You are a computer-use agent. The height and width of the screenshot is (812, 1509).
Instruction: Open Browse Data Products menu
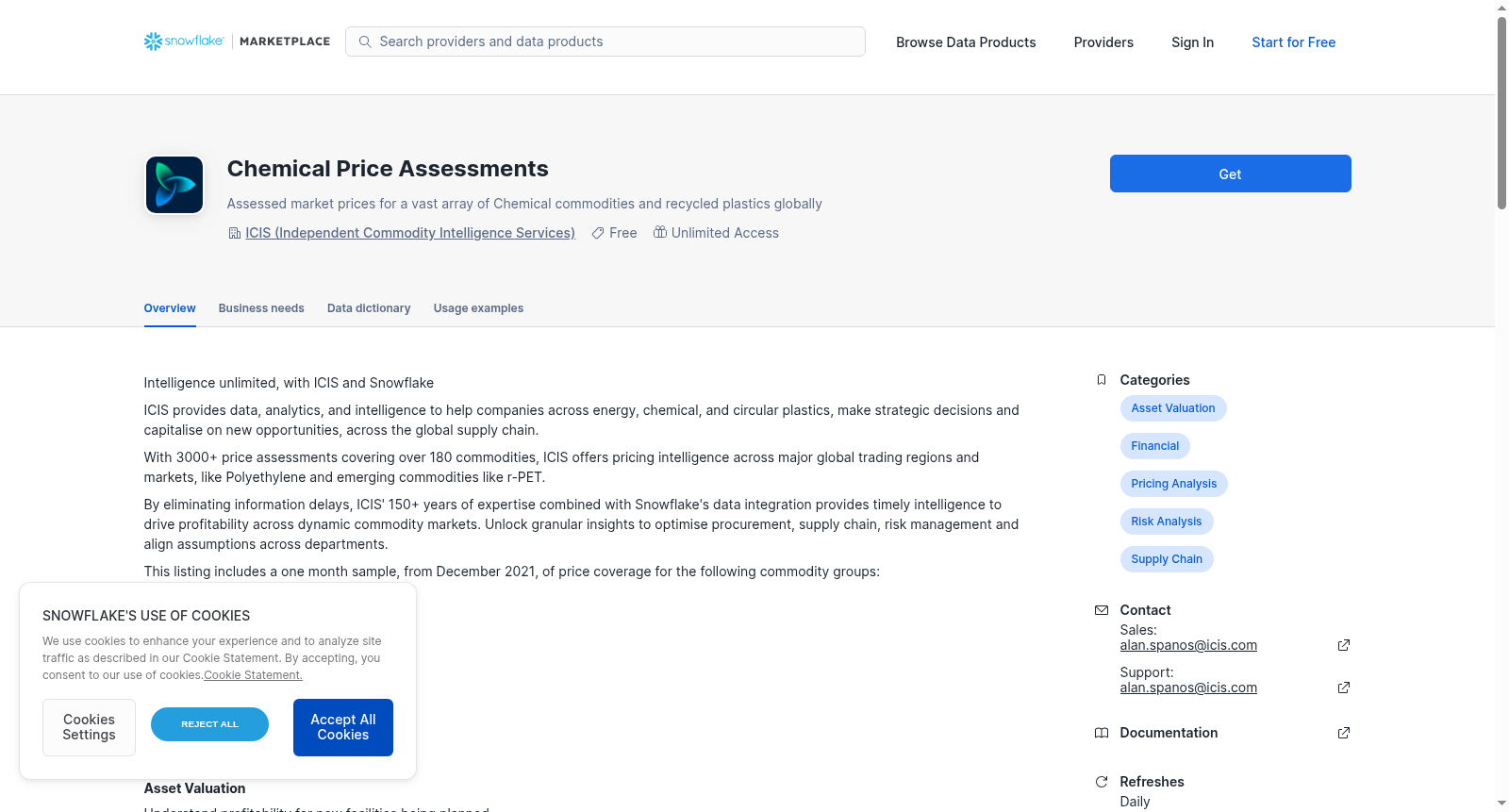coord(966,42)
